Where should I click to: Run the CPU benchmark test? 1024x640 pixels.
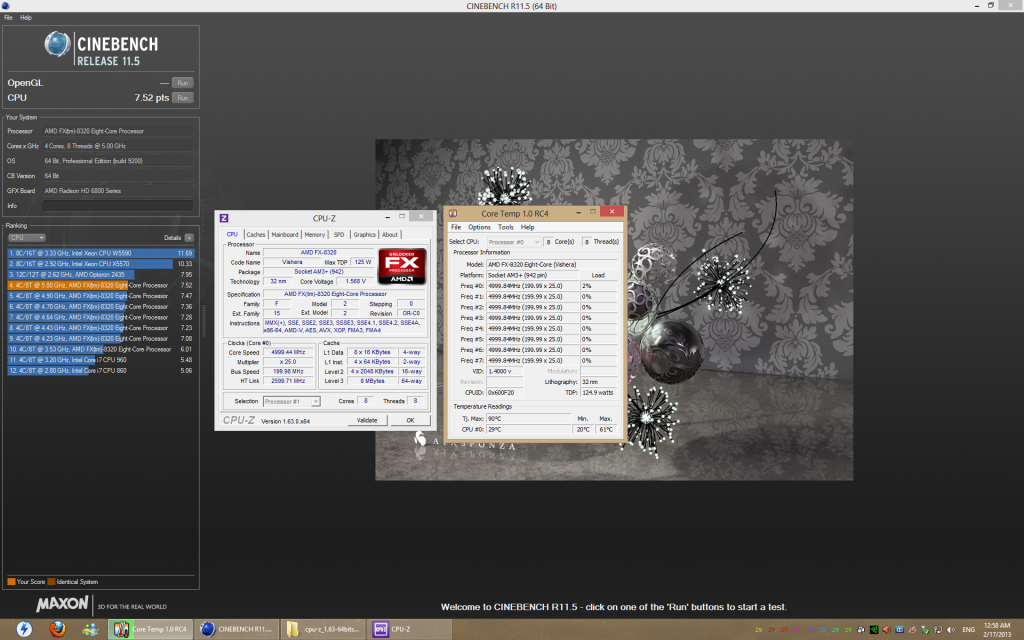coord(183,98)
